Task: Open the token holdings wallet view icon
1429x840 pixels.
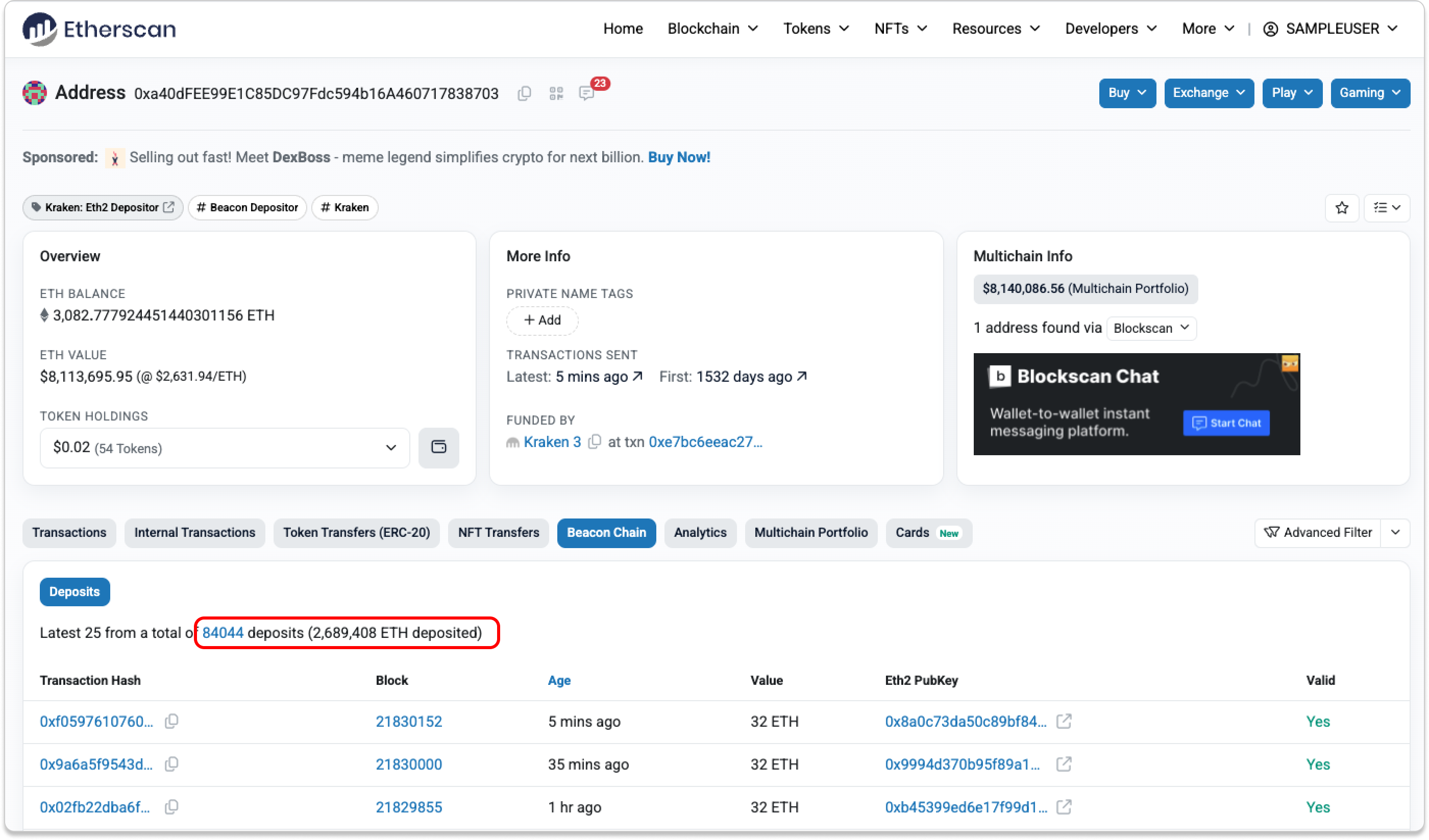Action: point(438,448)
